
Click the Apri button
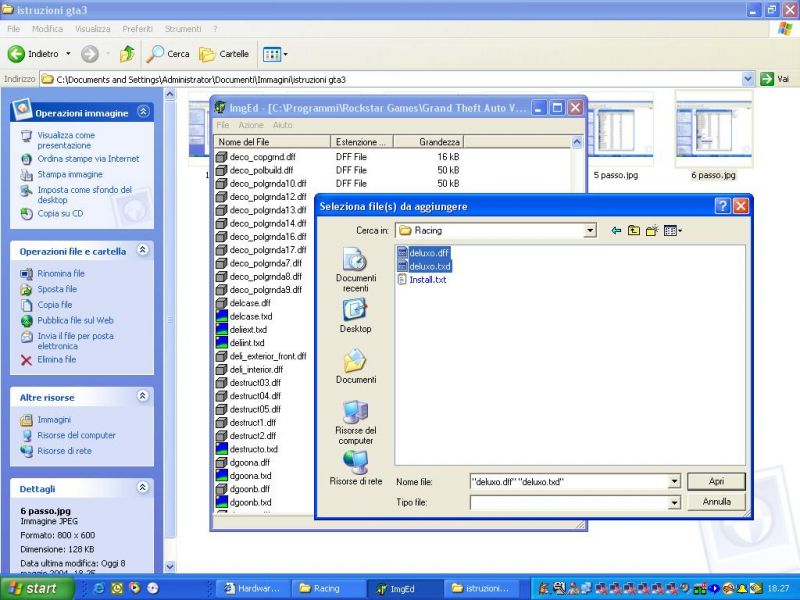coord(716,481)
